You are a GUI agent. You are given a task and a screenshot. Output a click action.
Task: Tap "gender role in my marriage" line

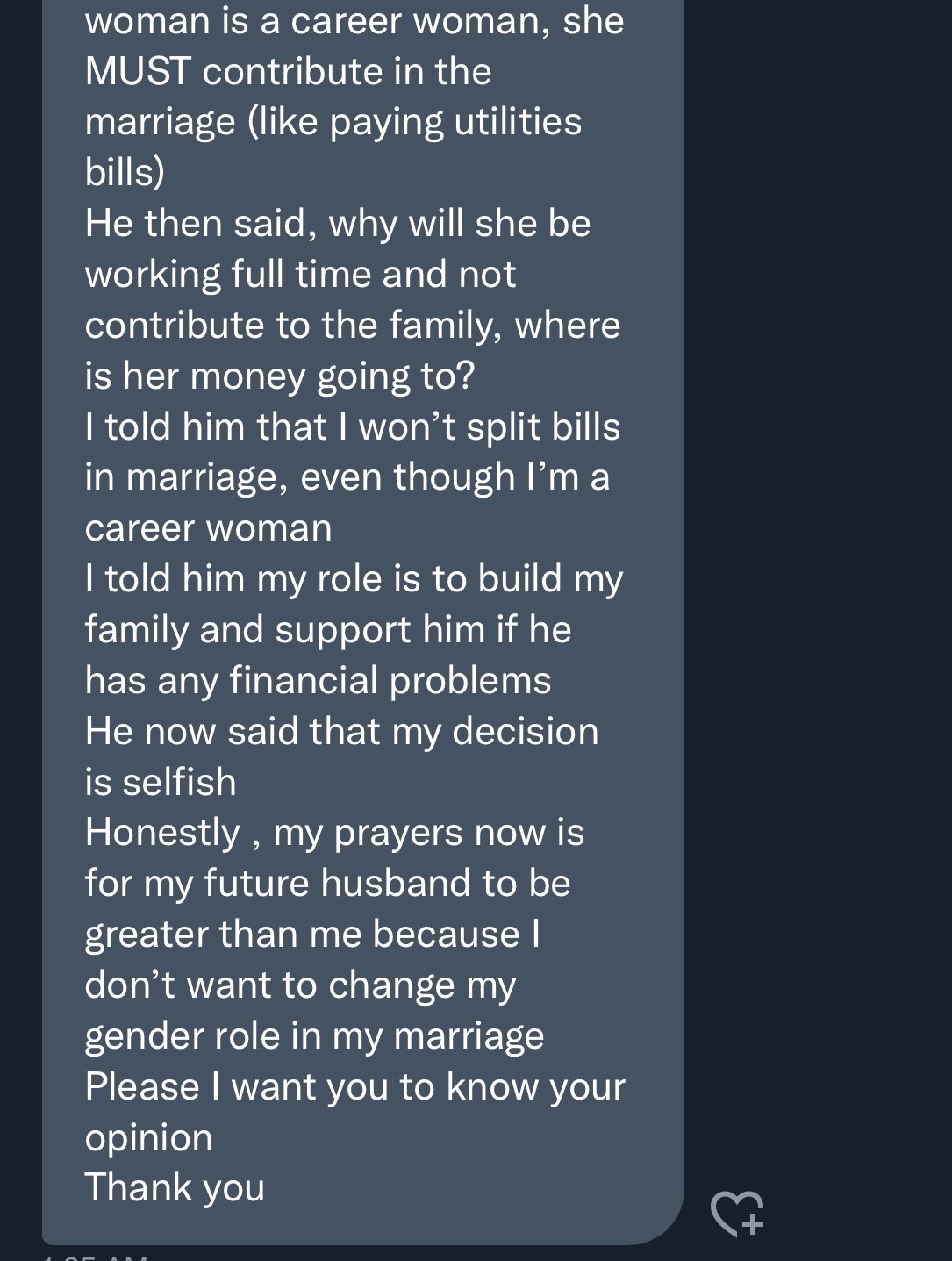coord(315,1036)
